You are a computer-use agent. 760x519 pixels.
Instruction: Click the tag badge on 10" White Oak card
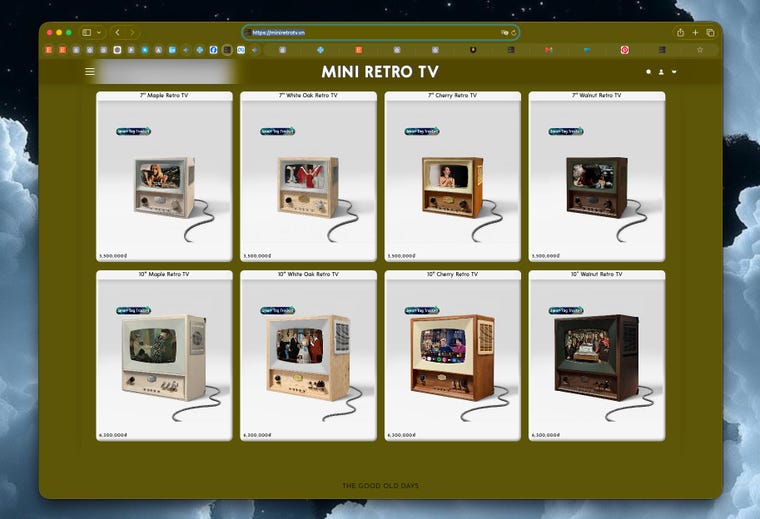click(x=278, y=310)
